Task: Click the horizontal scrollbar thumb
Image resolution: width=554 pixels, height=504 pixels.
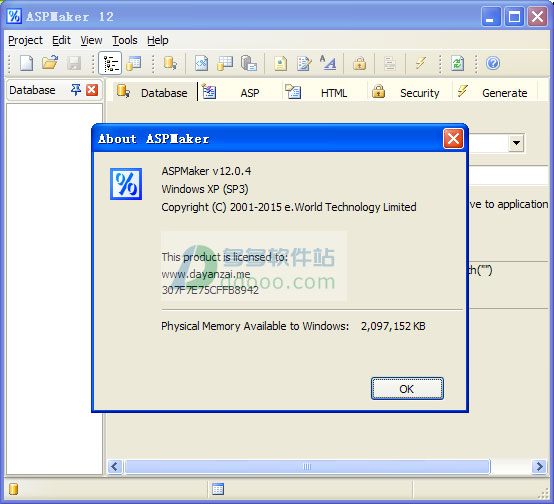Action: [307, 467]
